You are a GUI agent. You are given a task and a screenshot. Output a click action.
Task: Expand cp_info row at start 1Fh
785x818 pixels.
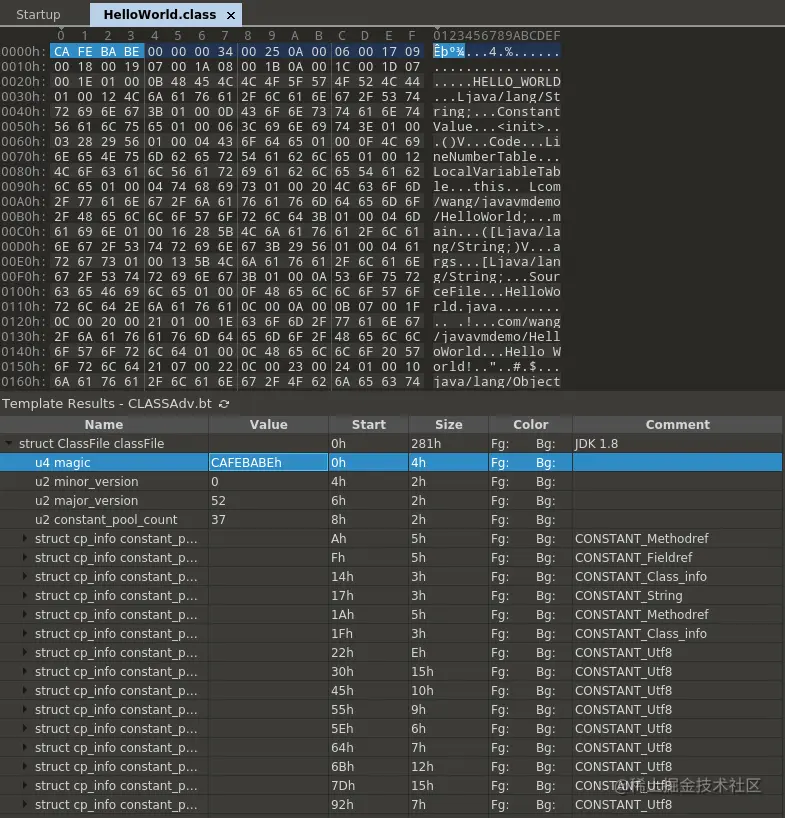(x=25, y=633)
